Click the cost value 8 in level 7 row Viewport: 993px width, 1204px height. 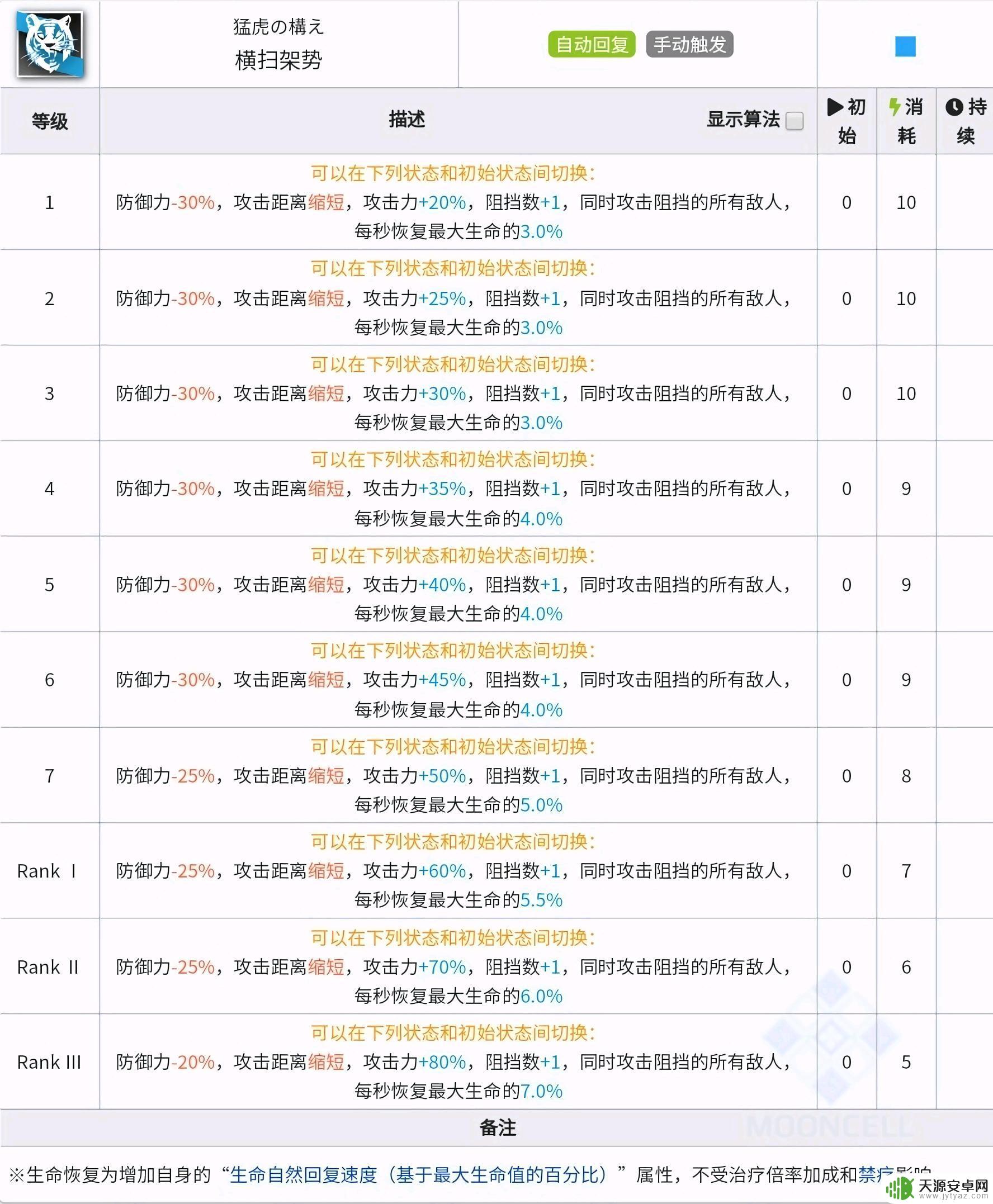coord(906,775)
